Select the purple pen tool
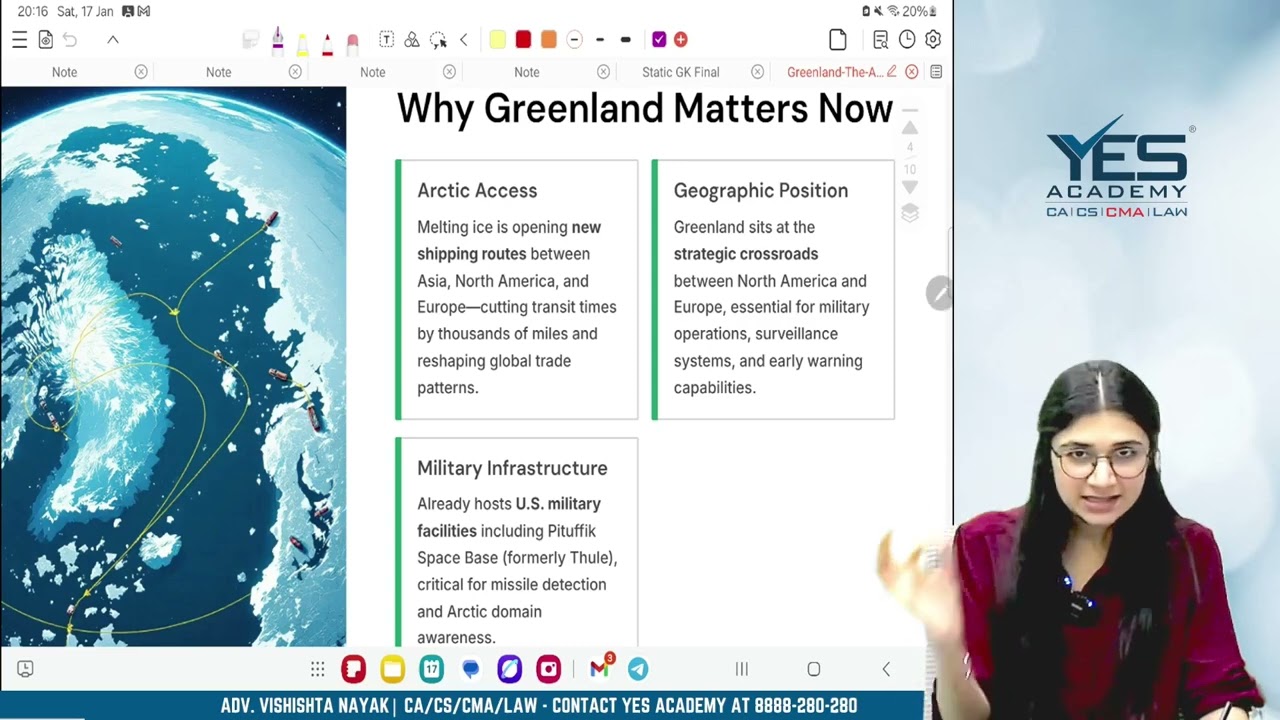The height and width of the screenshot is (720, 1280). click(277, 40)
